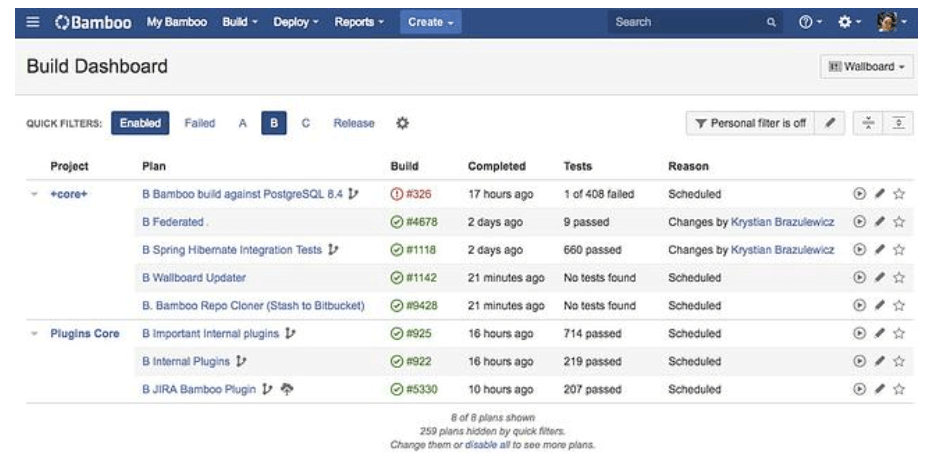Open build #5330
Image resolution: width=926 pixels, height=472 pixels.
422,389
